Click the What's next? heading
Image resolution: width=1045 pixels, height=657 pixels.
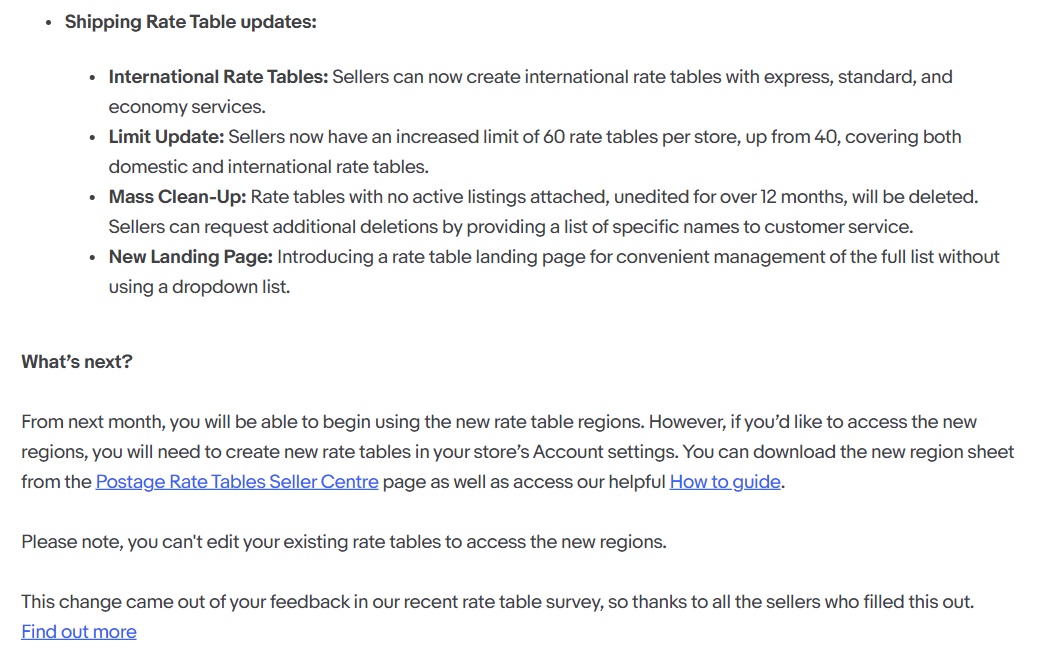[x=77, y=362]
